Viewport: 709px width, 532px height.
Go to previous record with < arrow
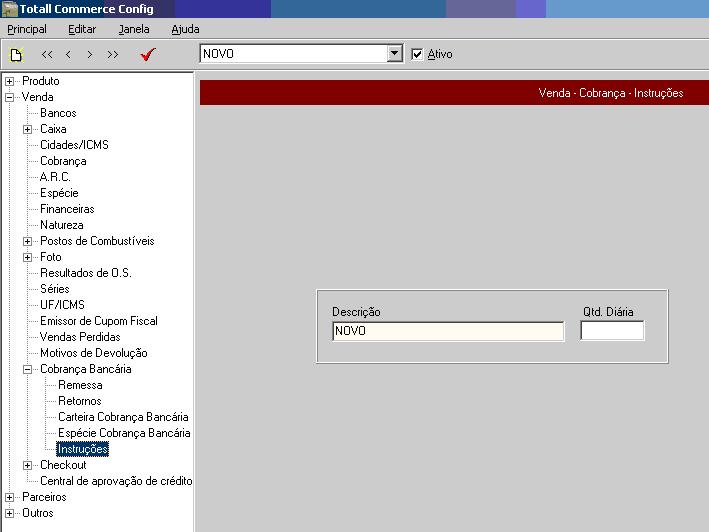coord(68,55)
